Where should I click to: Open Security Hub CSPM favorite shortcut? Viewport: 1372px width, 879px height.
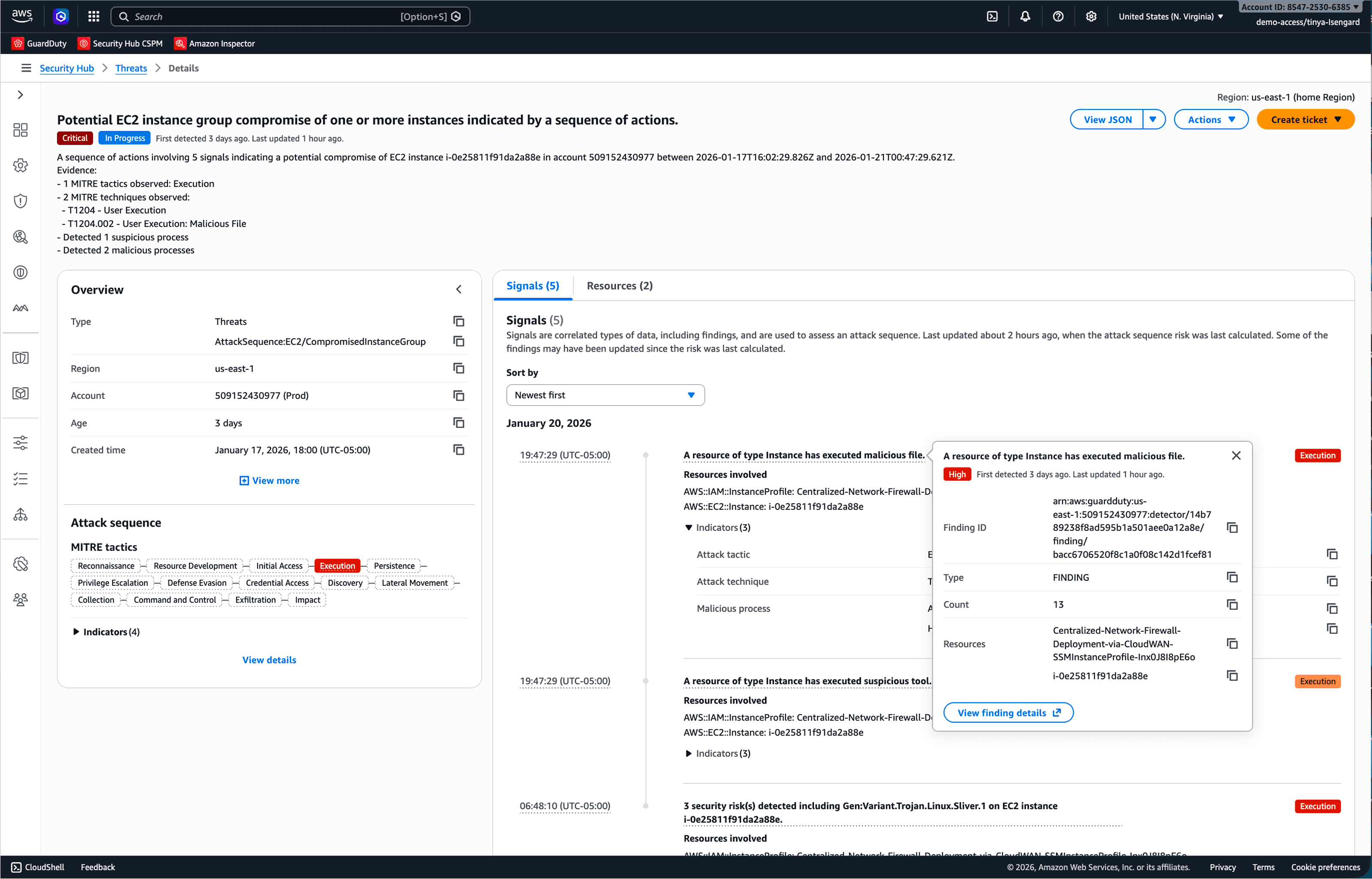pos(120,43)
